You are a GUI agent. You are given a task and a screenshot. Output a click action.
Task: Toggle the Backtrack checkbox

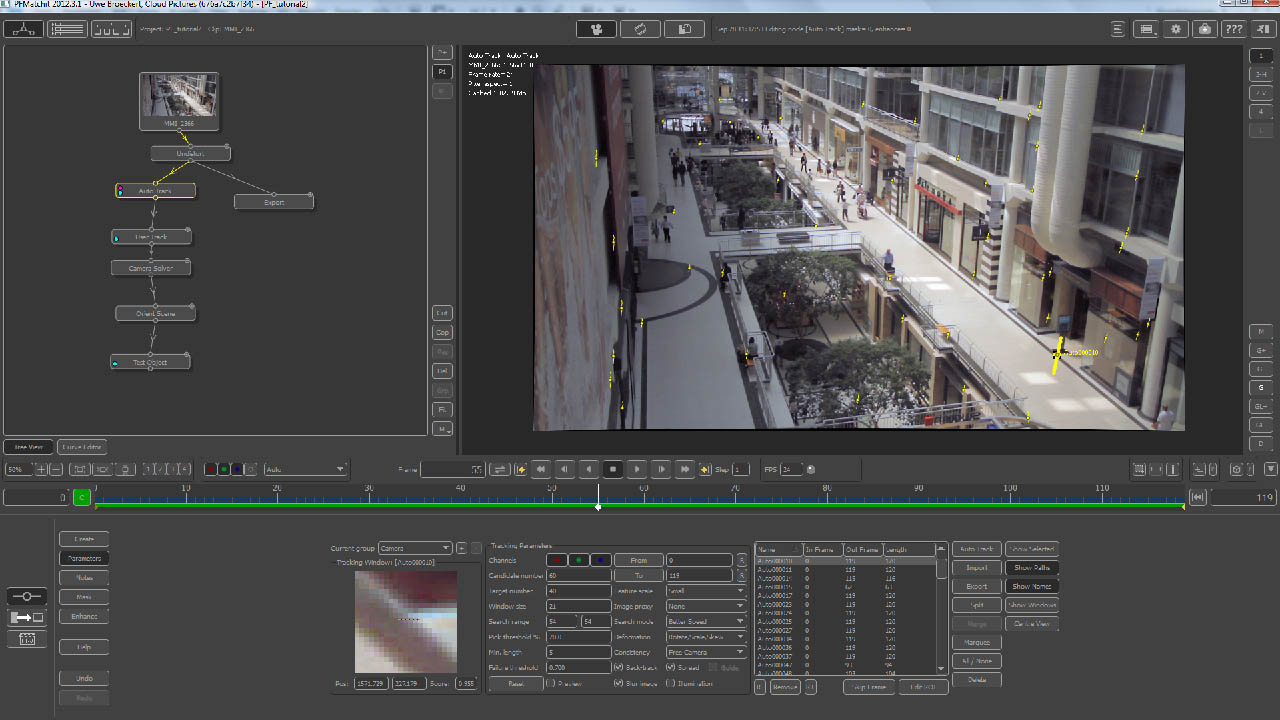pyautogui.click(x=618, y=667)
